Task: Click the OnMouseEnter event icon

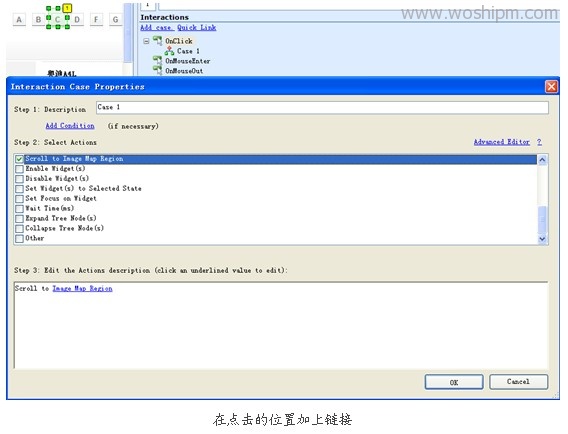Action: 158,60
